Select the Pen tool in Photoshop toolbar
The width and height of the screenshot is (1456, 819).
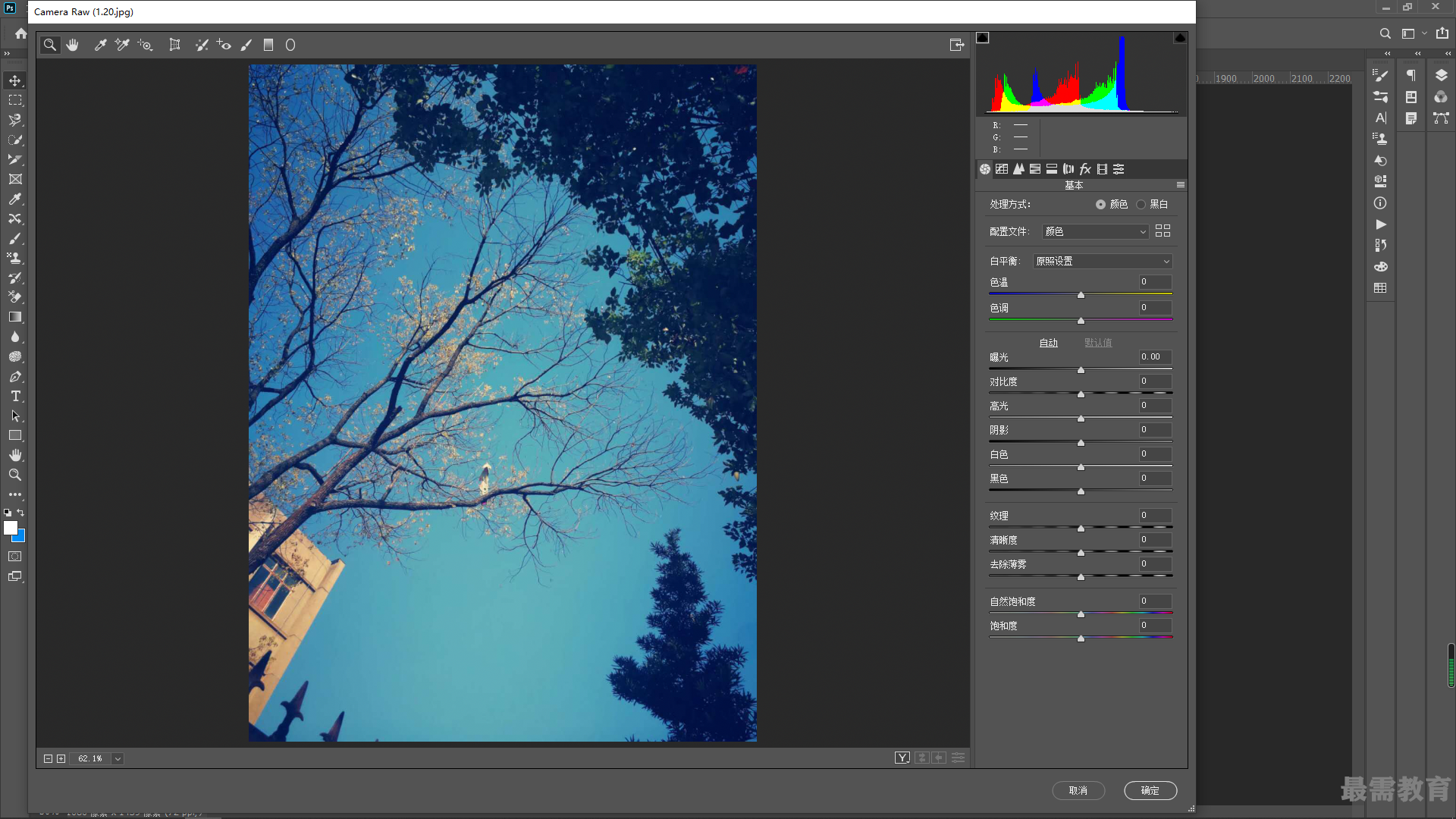click(x=15, y=376)
